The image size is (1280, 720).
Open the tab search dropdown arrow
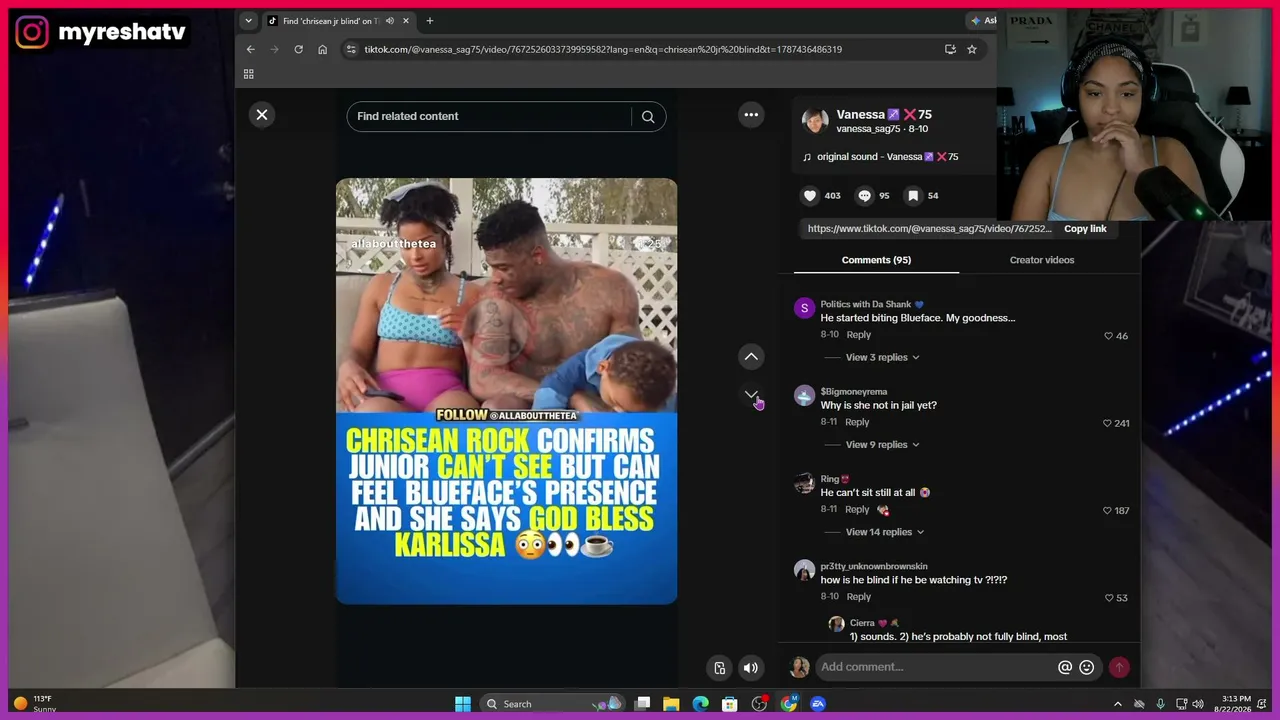(x=249, y=21)
